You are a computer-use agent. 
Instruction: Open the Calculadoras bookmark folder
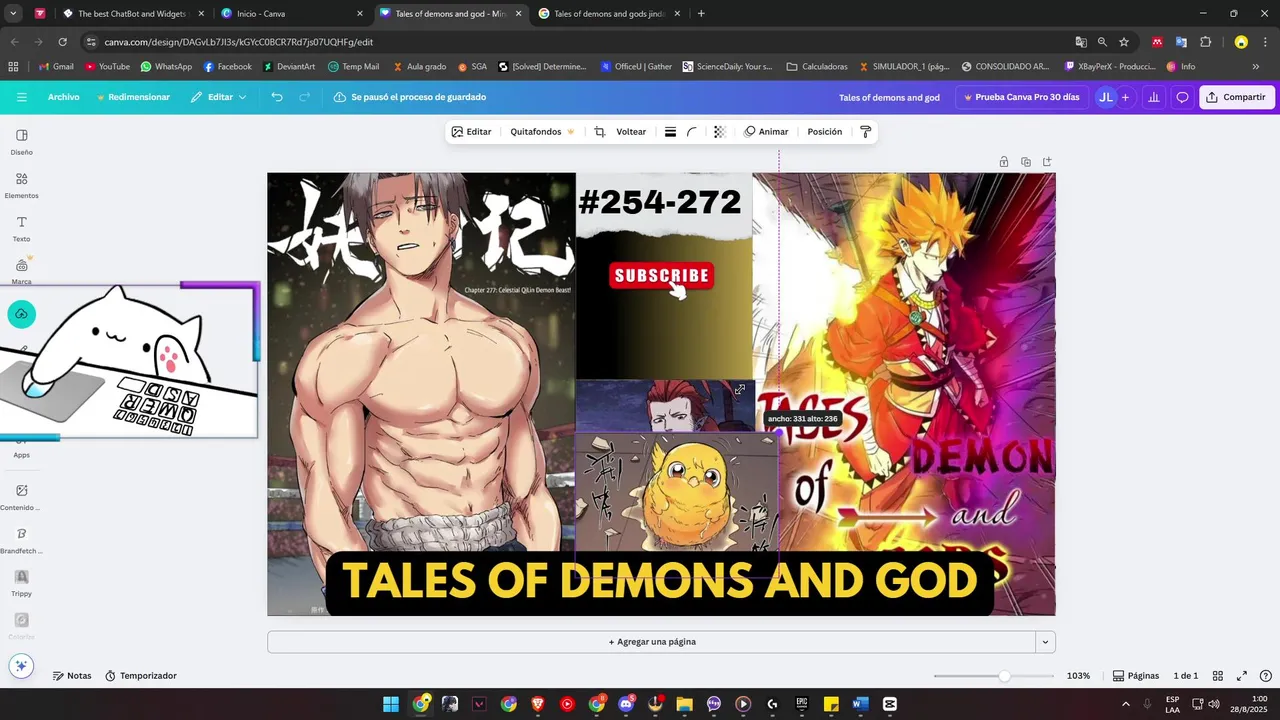[817, 67]
